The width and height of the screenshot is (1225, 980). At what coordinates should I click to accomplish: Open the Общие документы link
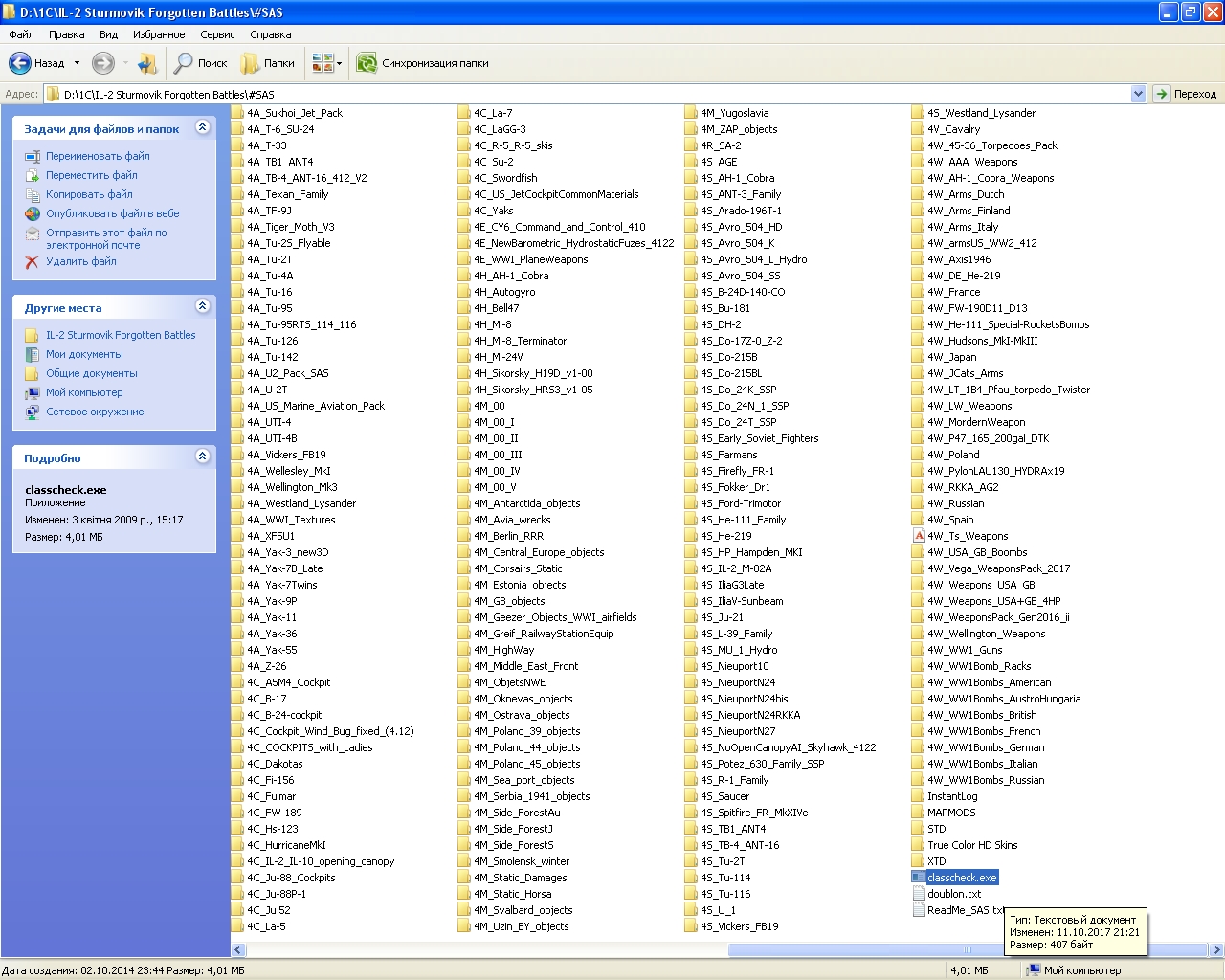(x=92, y=373)
